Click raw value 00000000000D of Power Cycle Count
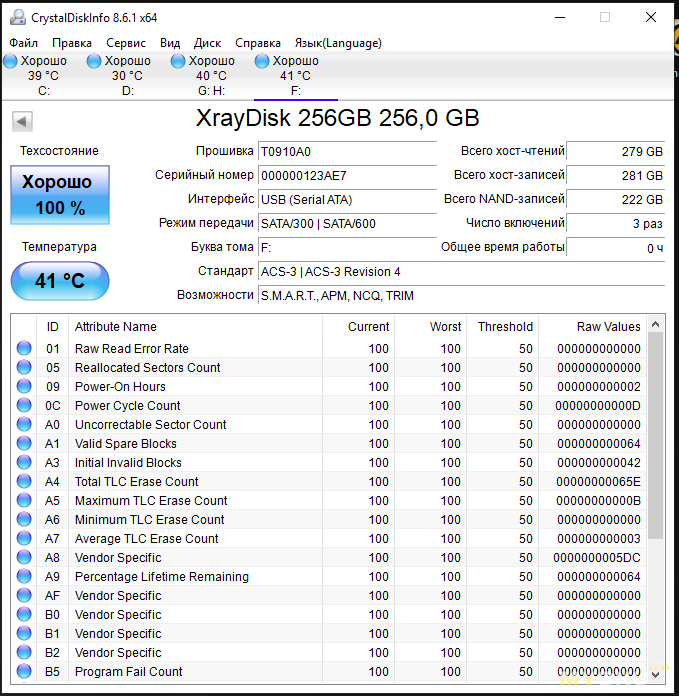This screenshot has height=696, width=679. (598, 406)
